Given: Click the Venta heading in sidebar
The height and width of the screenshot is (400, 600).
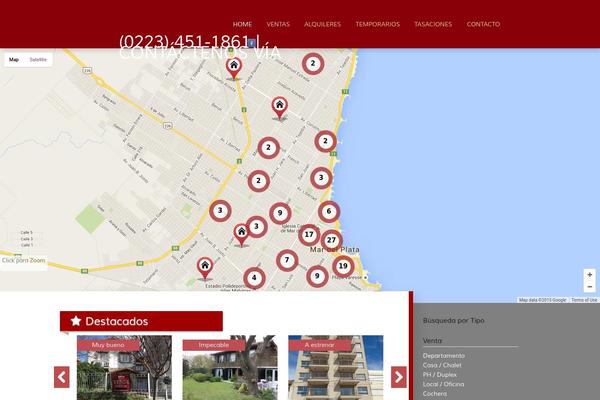Looking at the screenshot, I should click(x=432, y=340).
